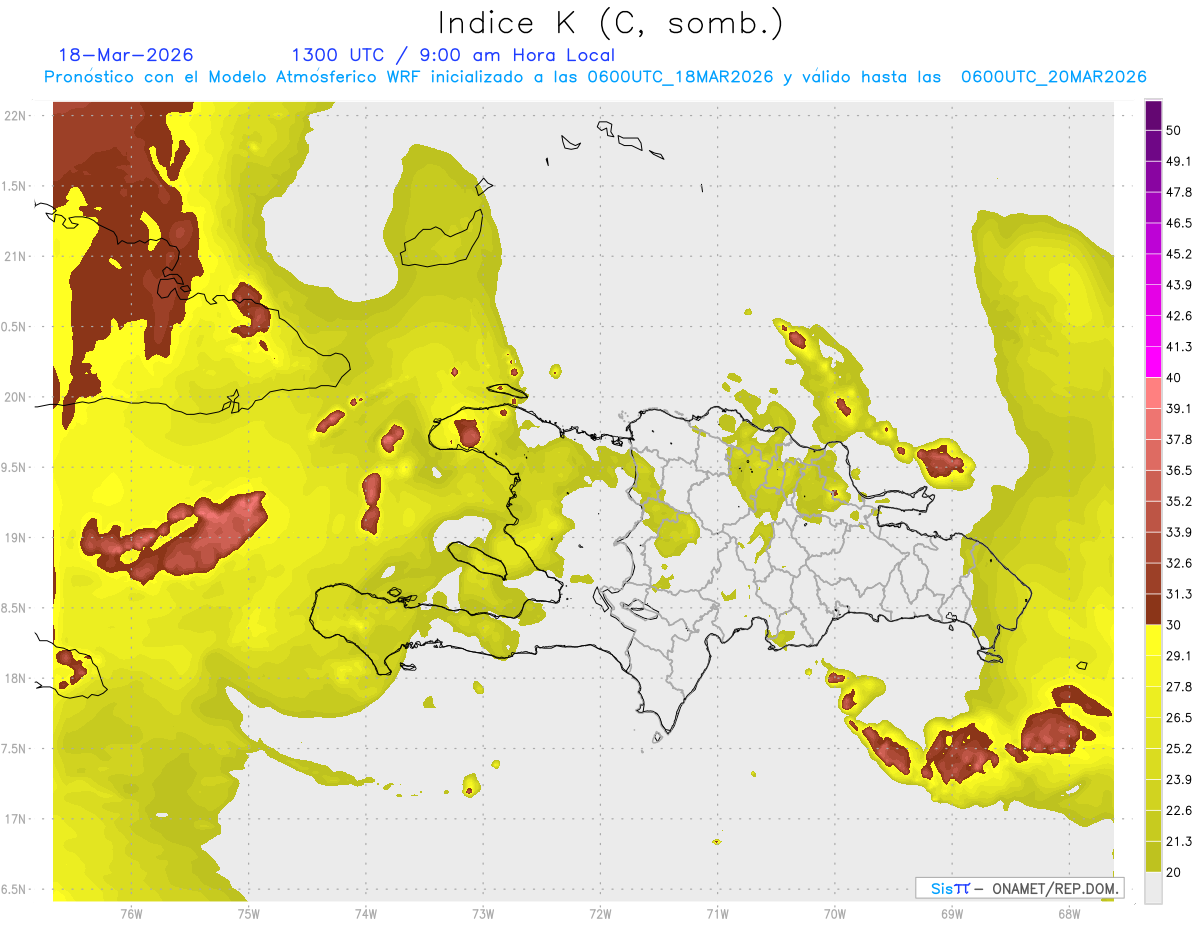
Task: Click the 19N latitude axis label
Action: pos(14,538)
